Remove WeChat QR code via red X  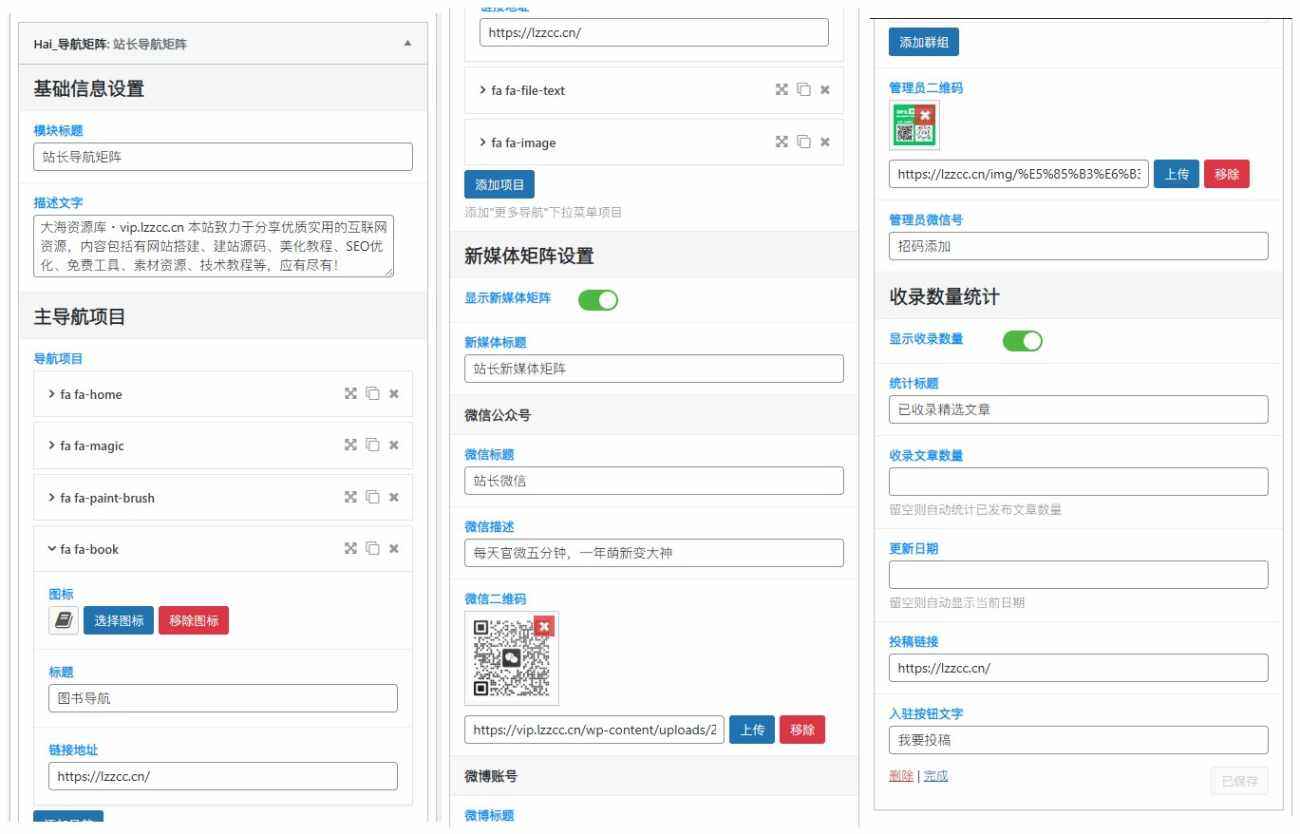[543, 627]
